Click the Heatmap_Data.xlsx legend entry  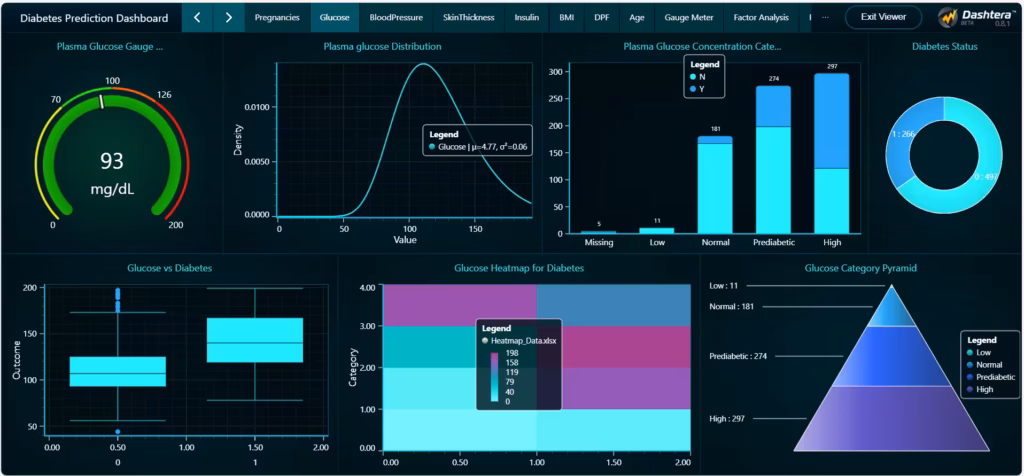[519, 341]
